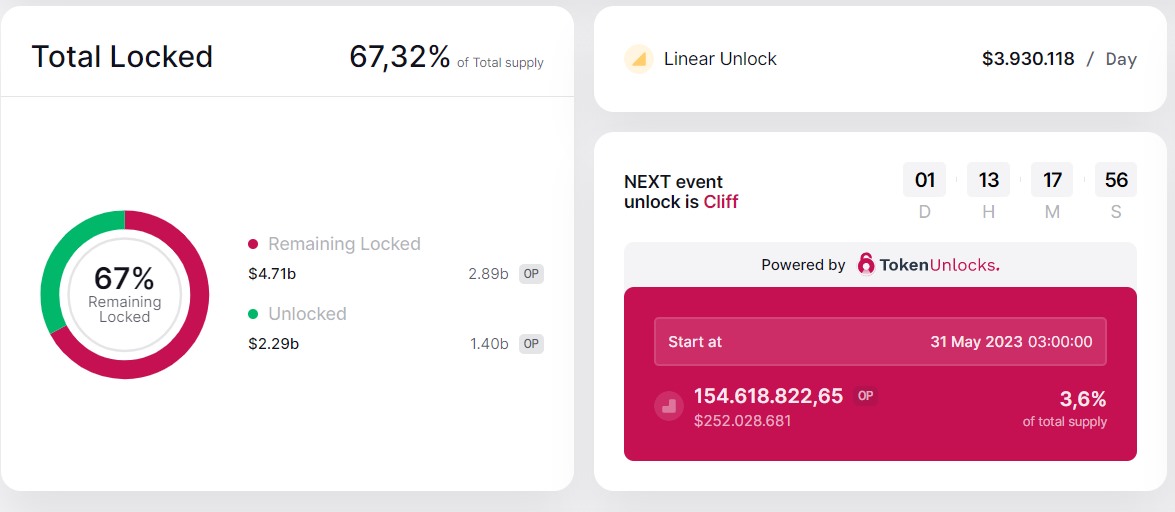Image resolution: width=1175 pixels, height=512 pixels.
Task: Click the OP badge next to 1.40b
Action: (x=531, y=344)
